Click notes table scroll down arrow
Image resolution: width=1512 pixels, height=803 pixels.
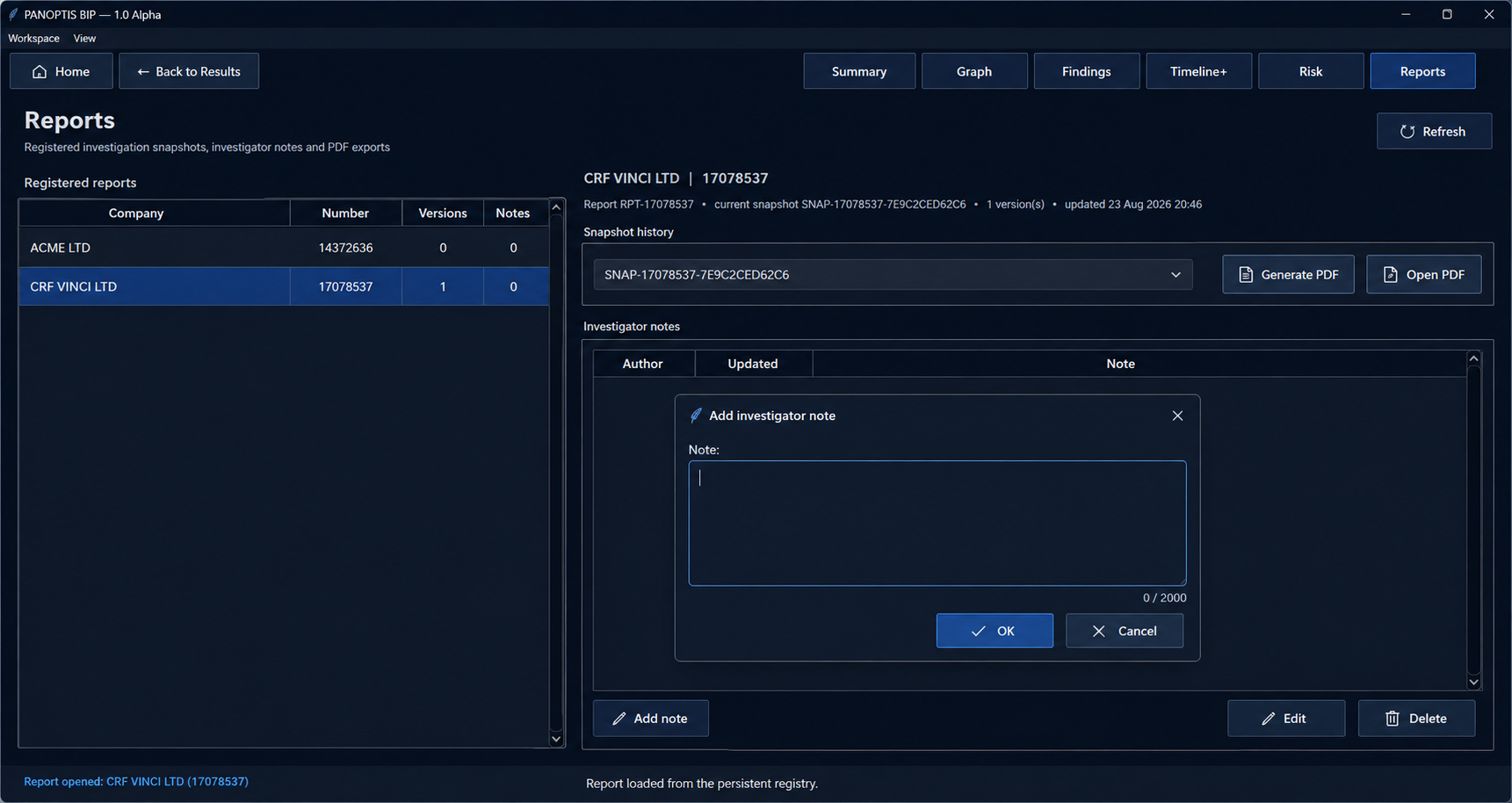coord(1474,683)
